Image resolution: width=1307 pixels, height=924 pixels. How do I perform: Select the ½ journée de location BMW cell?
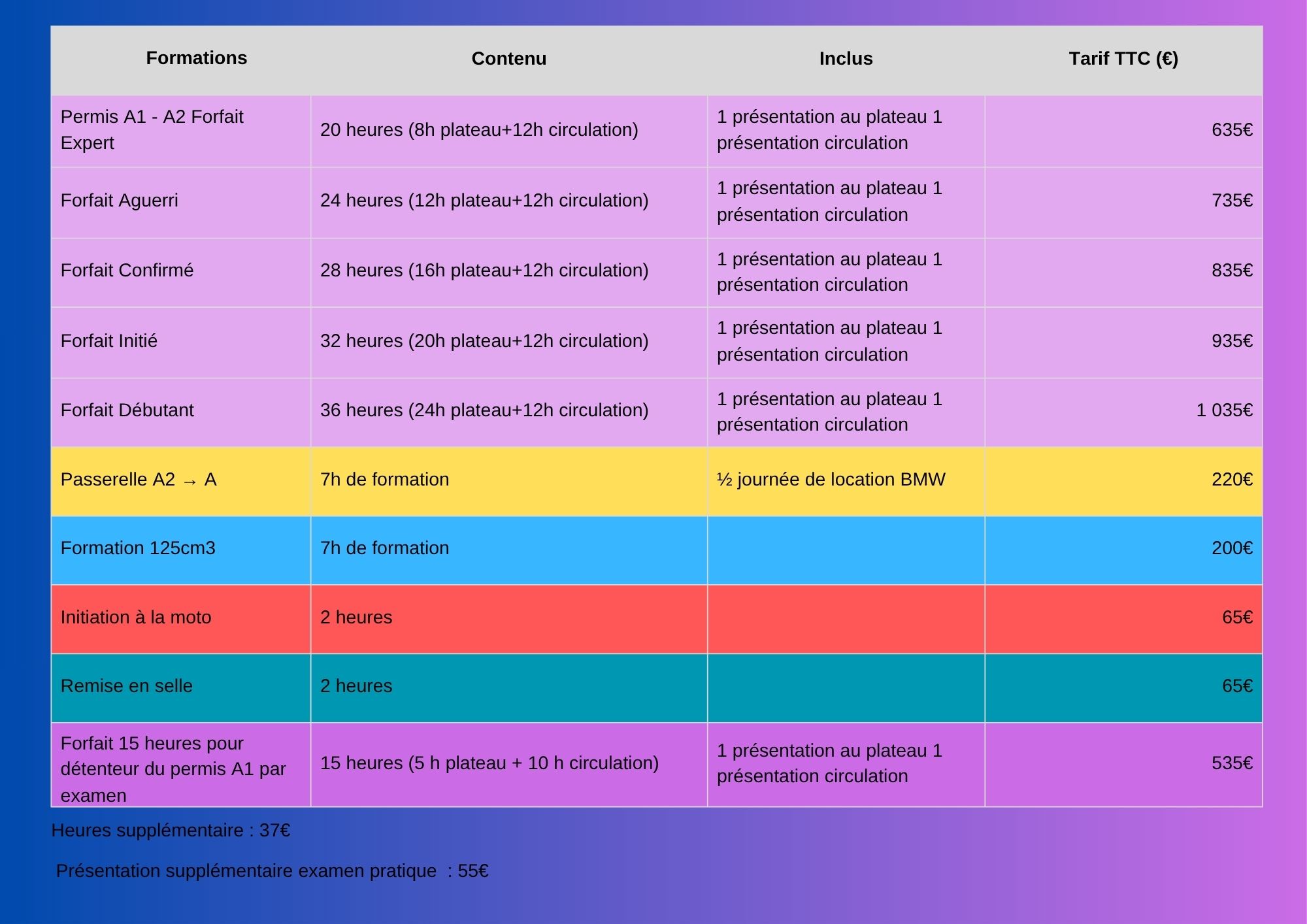831,480
